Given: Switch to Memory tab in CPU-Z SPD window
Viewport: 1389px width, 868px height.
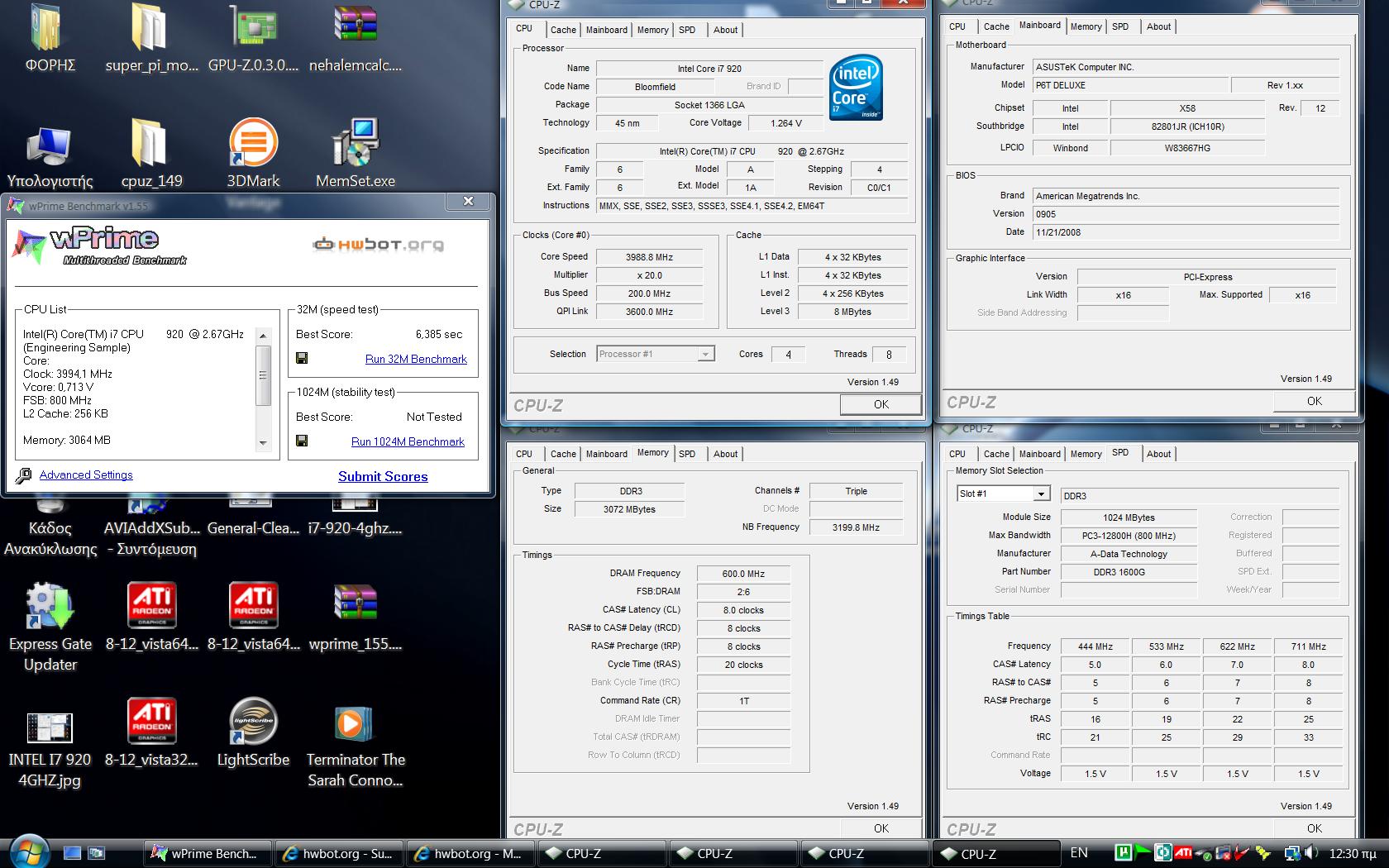Looking at the screenshot, I should tap(1086, 454).
